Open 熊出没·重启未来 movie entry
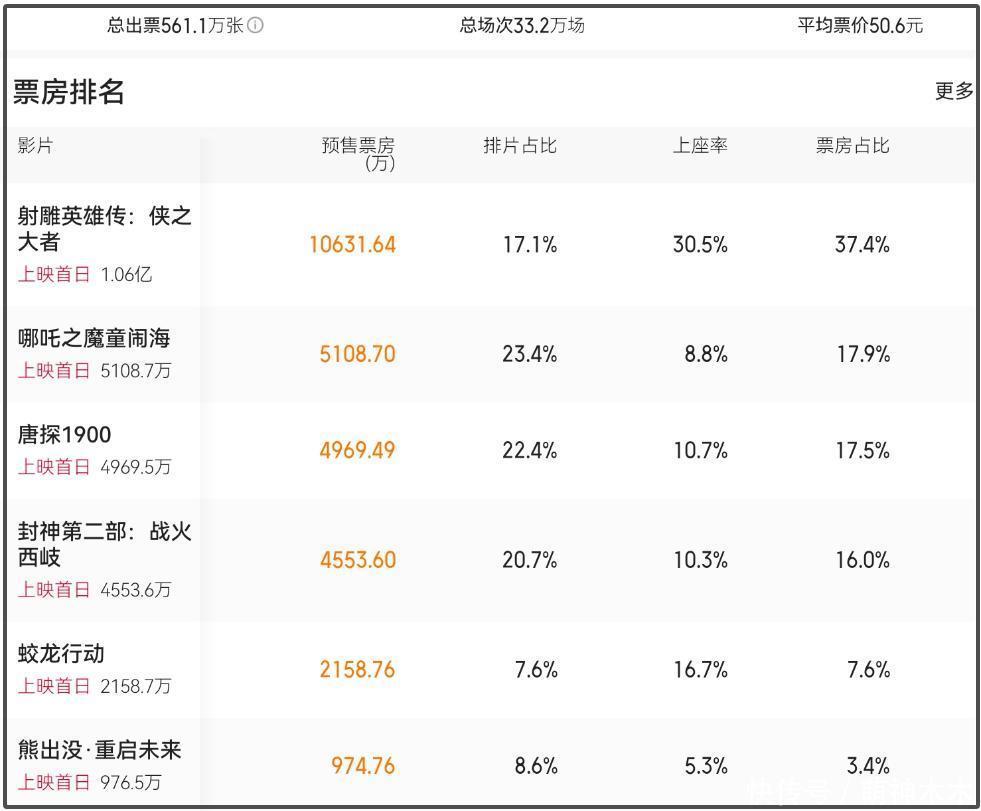The width and height of the screenshot is (981, 811). [x=100, y=750]
